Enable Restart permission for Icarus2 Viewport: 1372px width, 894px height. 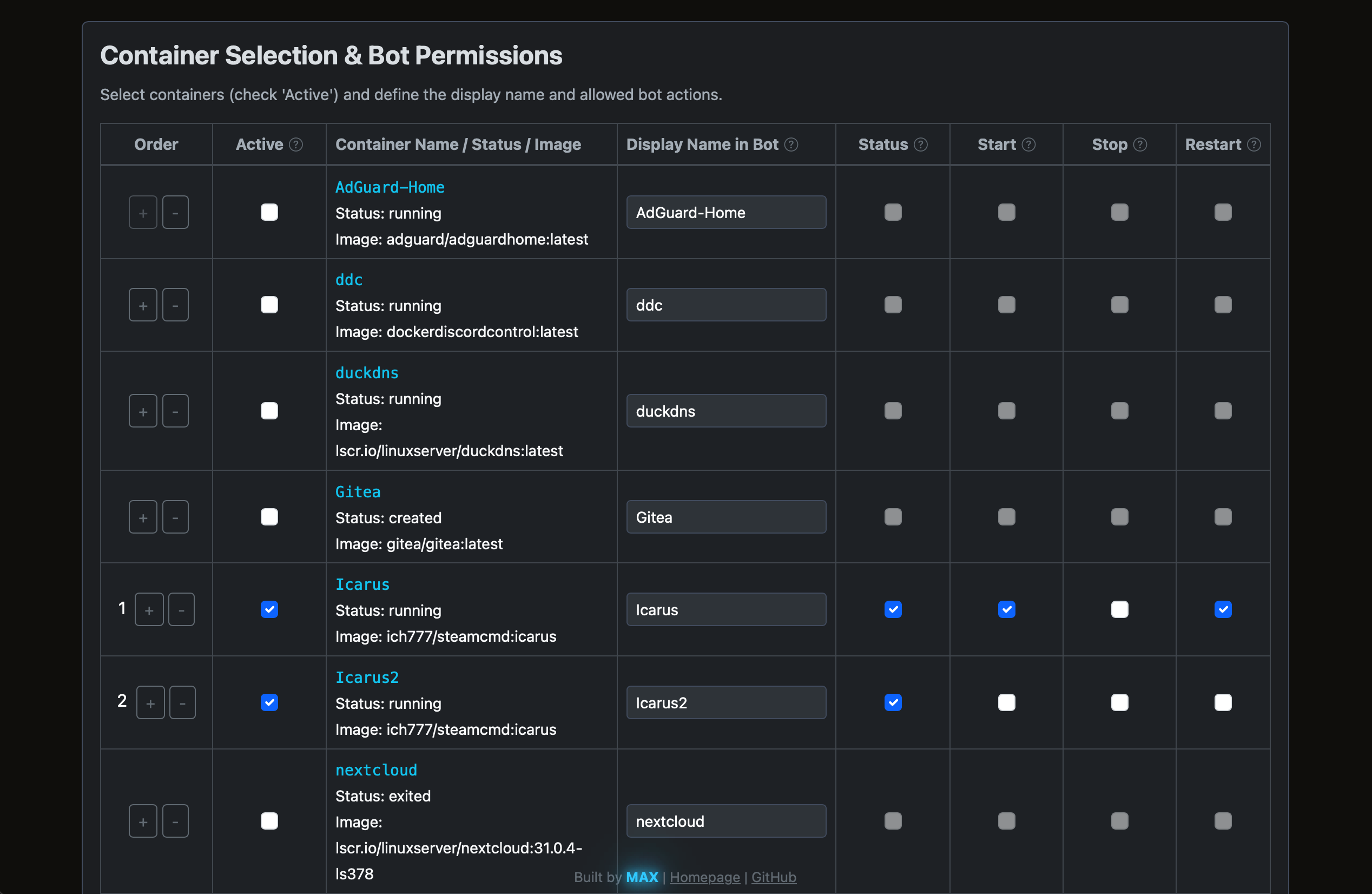pyautogui.click(x=1223, y=702)
